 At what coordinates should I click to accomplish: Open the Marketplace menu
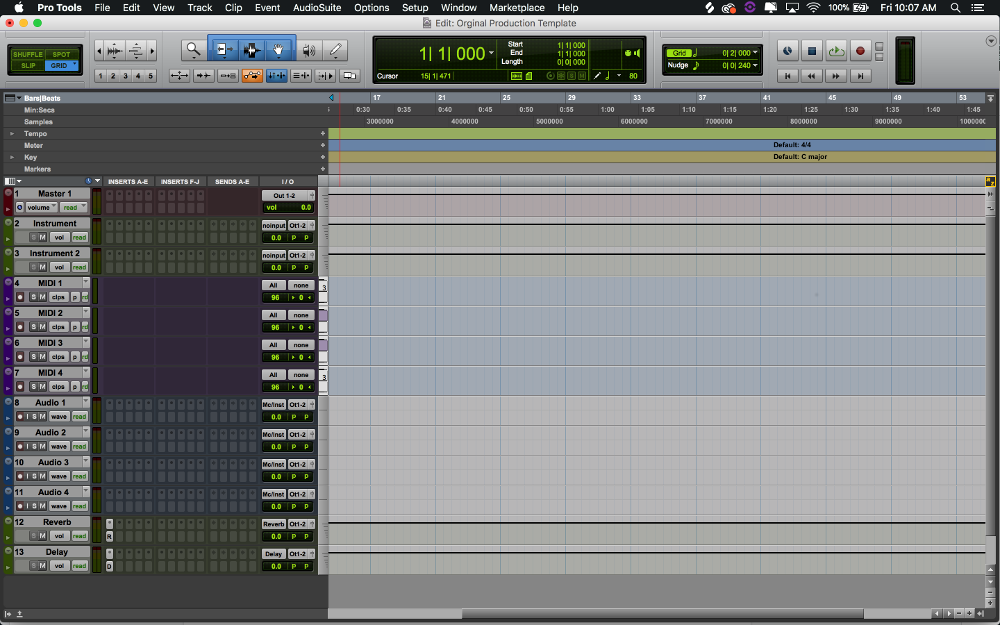tap(517, 8)
